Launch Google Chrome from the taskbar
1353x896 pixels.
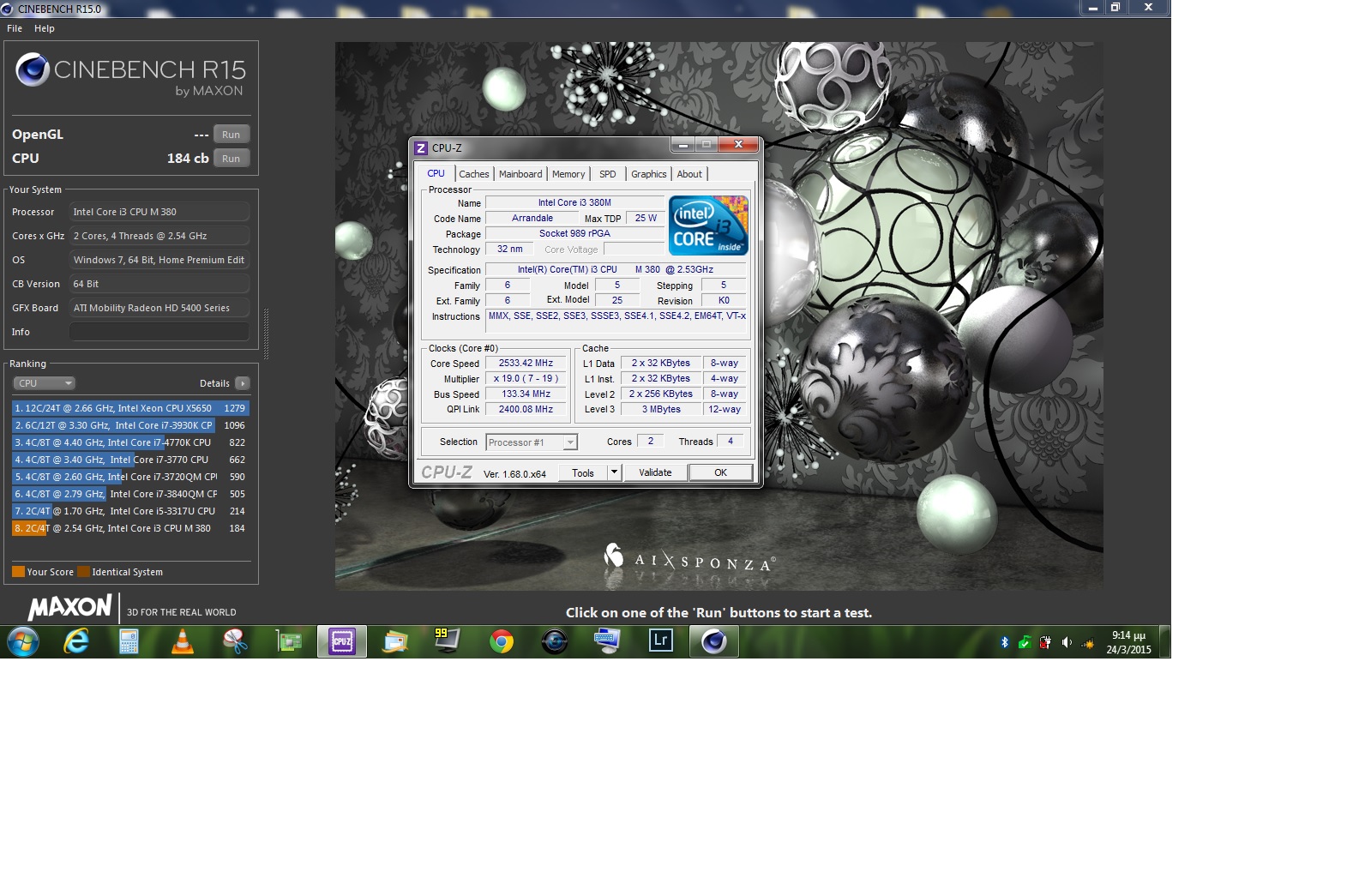pyautogui.click(x=502, y=641)
